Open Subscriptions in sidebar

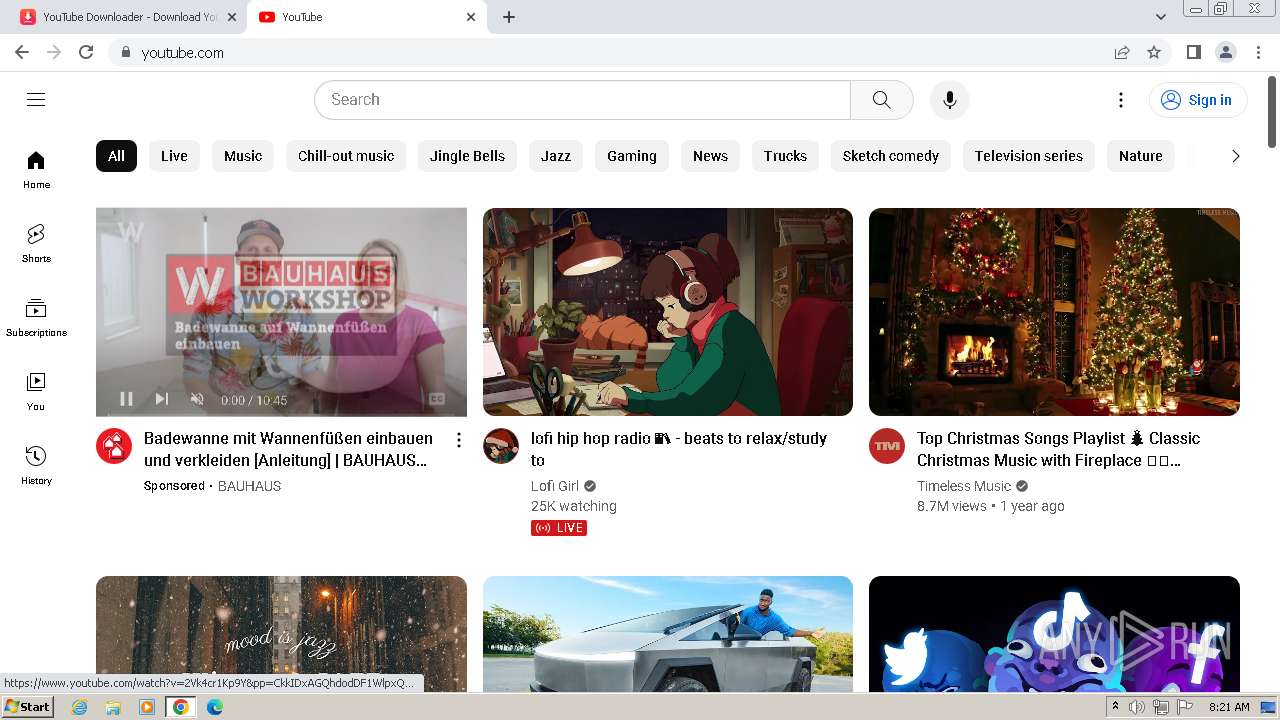click(36, 318)
